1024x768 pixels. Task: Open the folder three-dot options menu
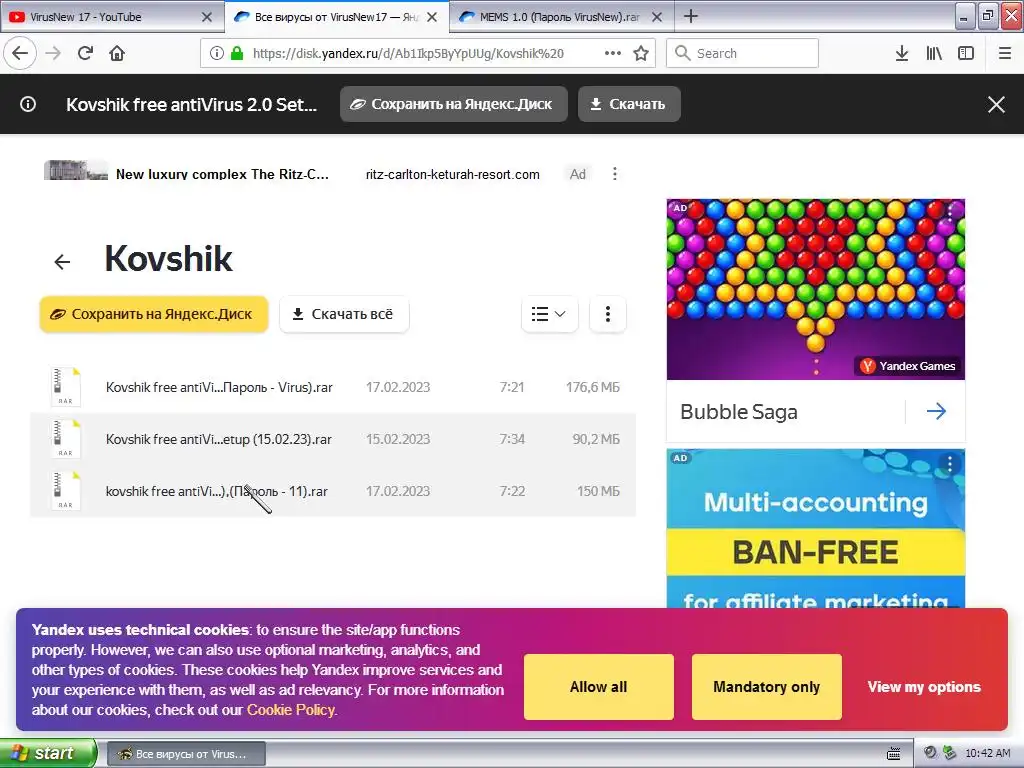(607, 314)
